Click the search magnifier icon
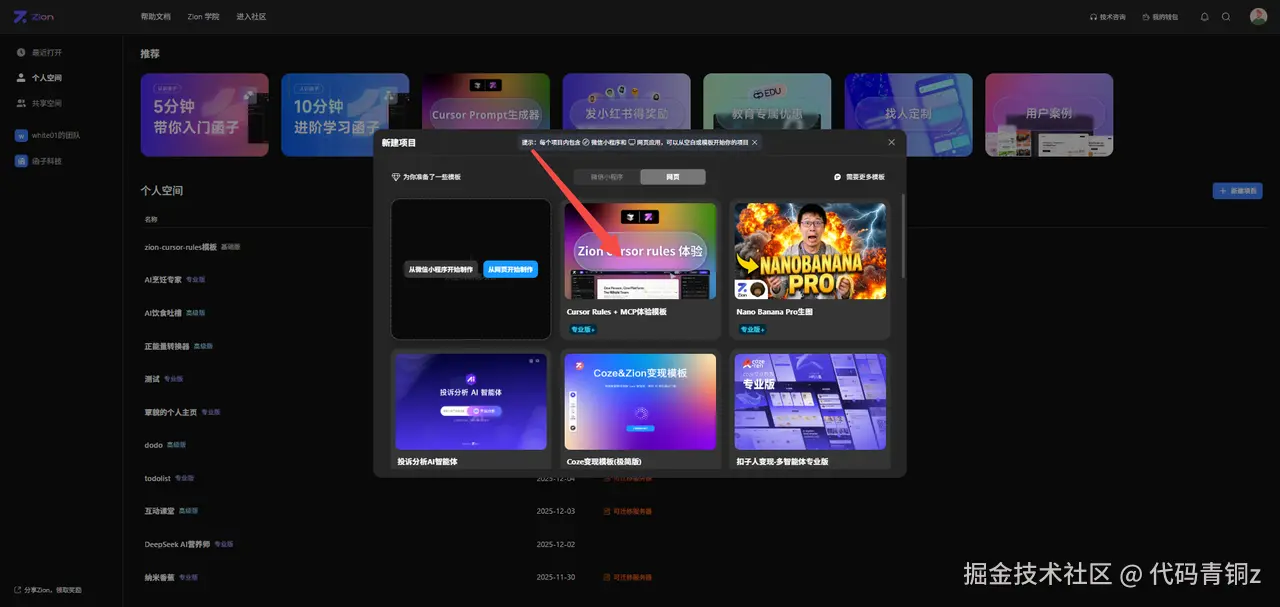This screenshot has height=607, width=1280. click(1226, 17)
